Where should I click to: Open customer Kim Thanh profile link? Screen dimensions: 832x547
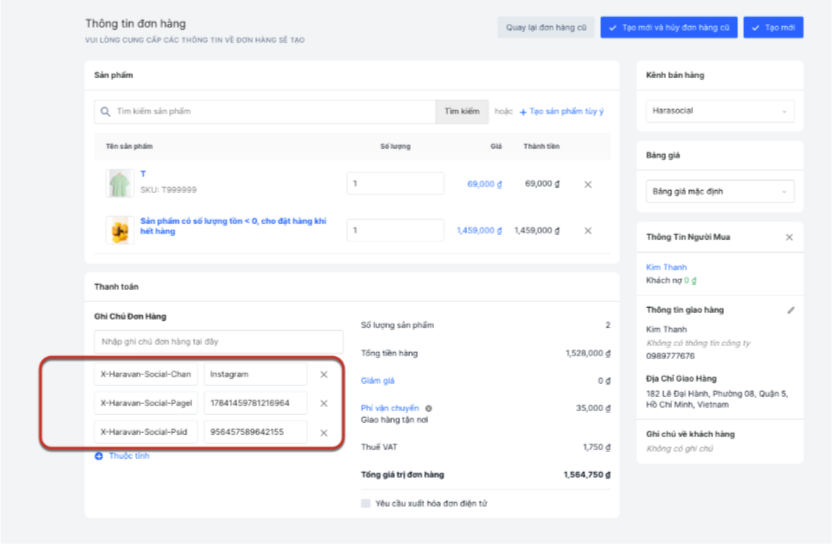[667, 267]
